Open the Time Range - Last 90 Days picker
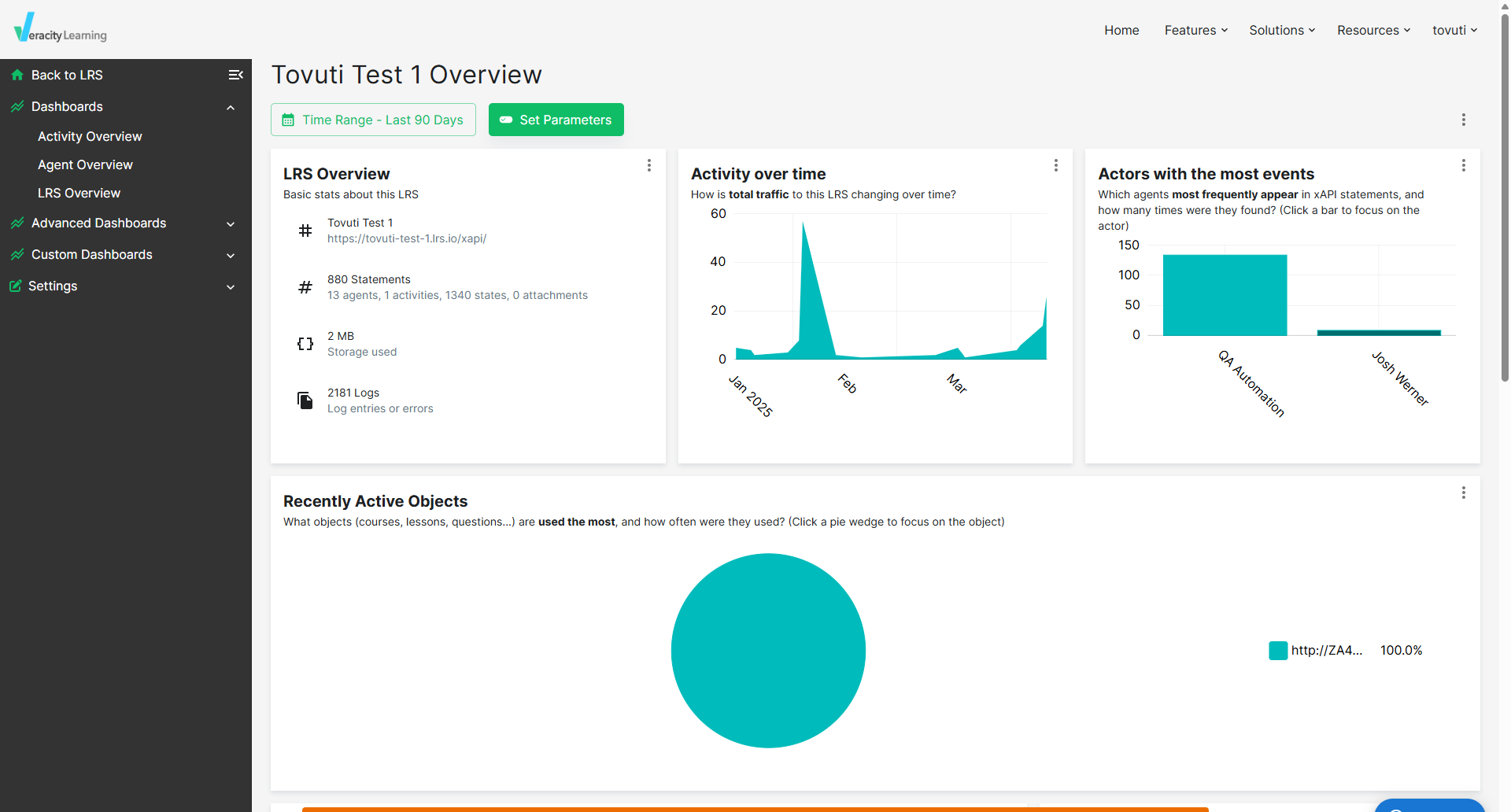 coord(373,120)
